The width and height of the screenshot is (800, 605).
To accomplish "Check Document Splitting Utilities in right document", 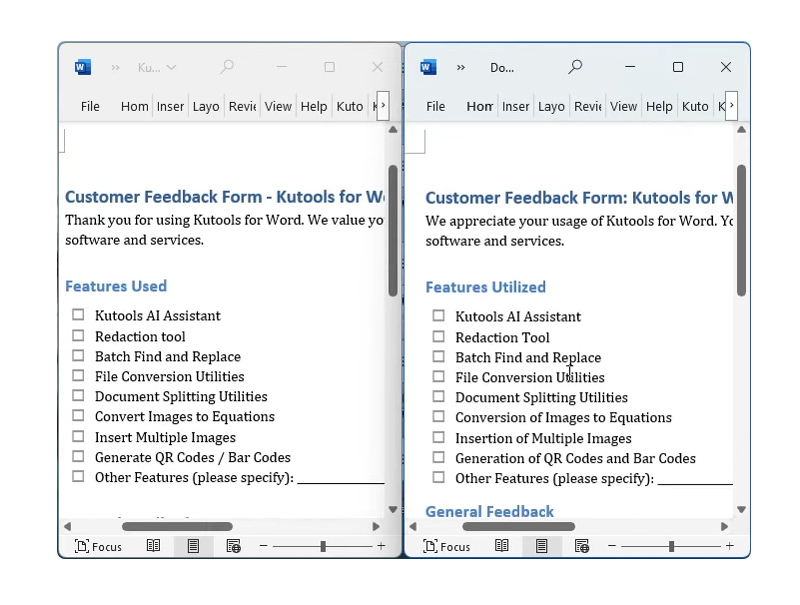I will pos(438,396).
